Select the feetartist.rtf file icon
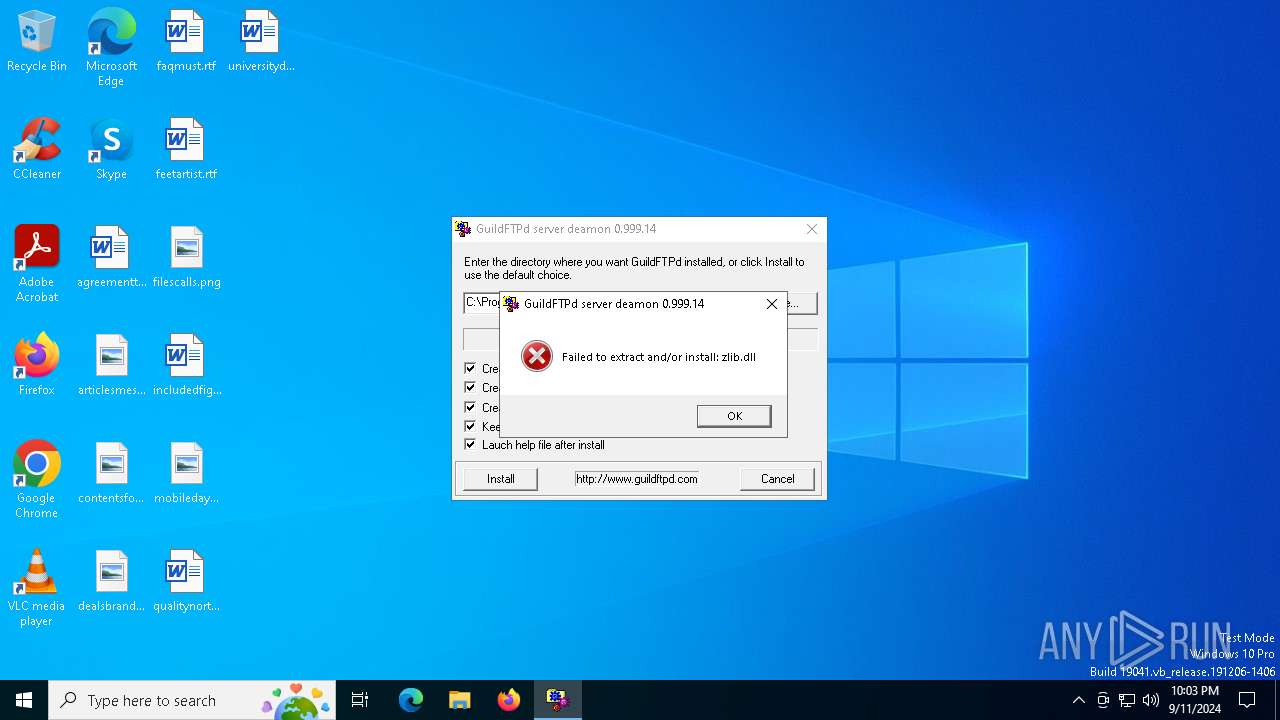Screen dimensions: 1280x720 [186, 150]
